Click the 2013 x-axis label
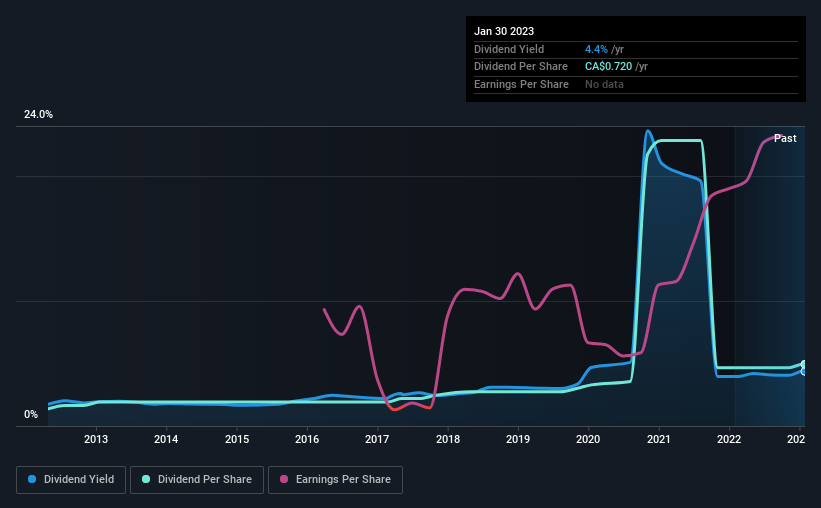Screen dimensions: 821x508 [96, 439]
